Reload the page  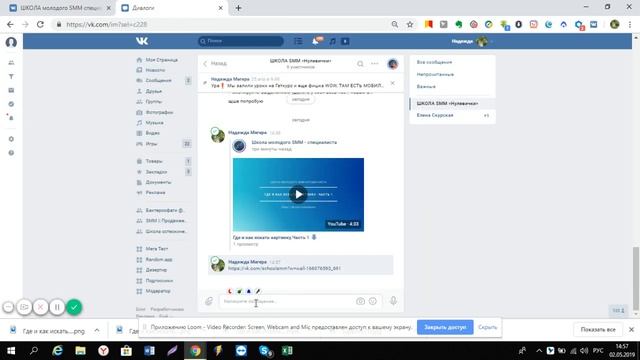pos(40,24)
